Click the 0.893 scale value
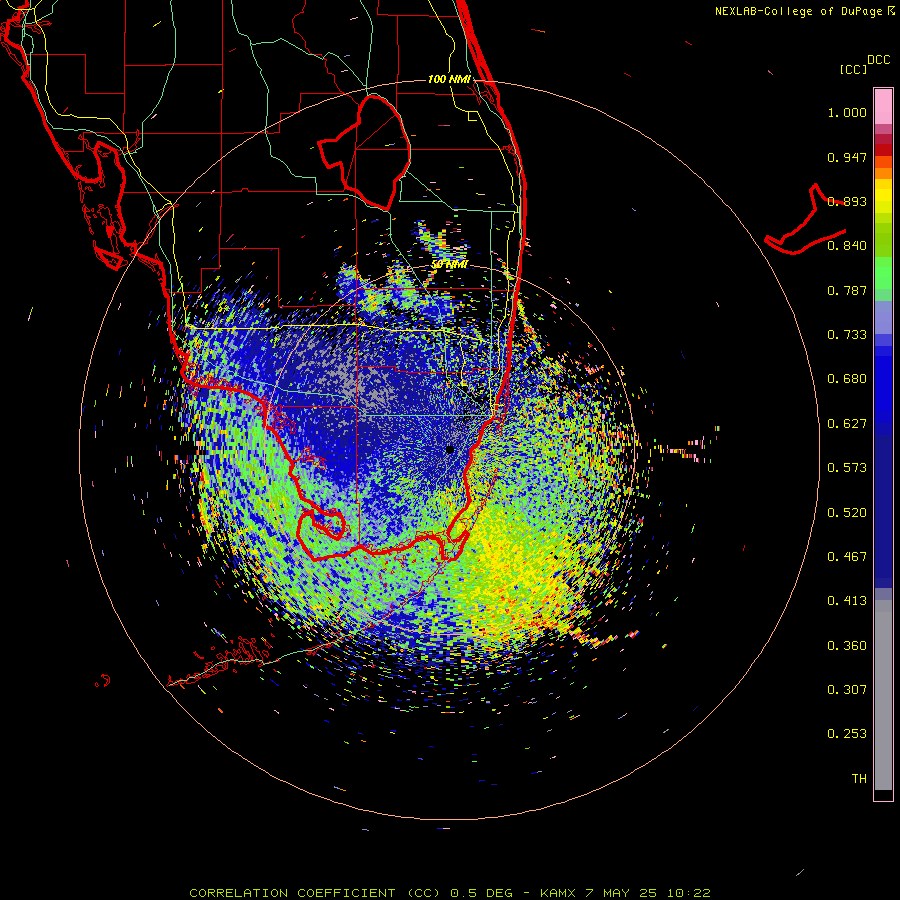The width and height of the screenshot is (900, 900). (x=847, y=201)
